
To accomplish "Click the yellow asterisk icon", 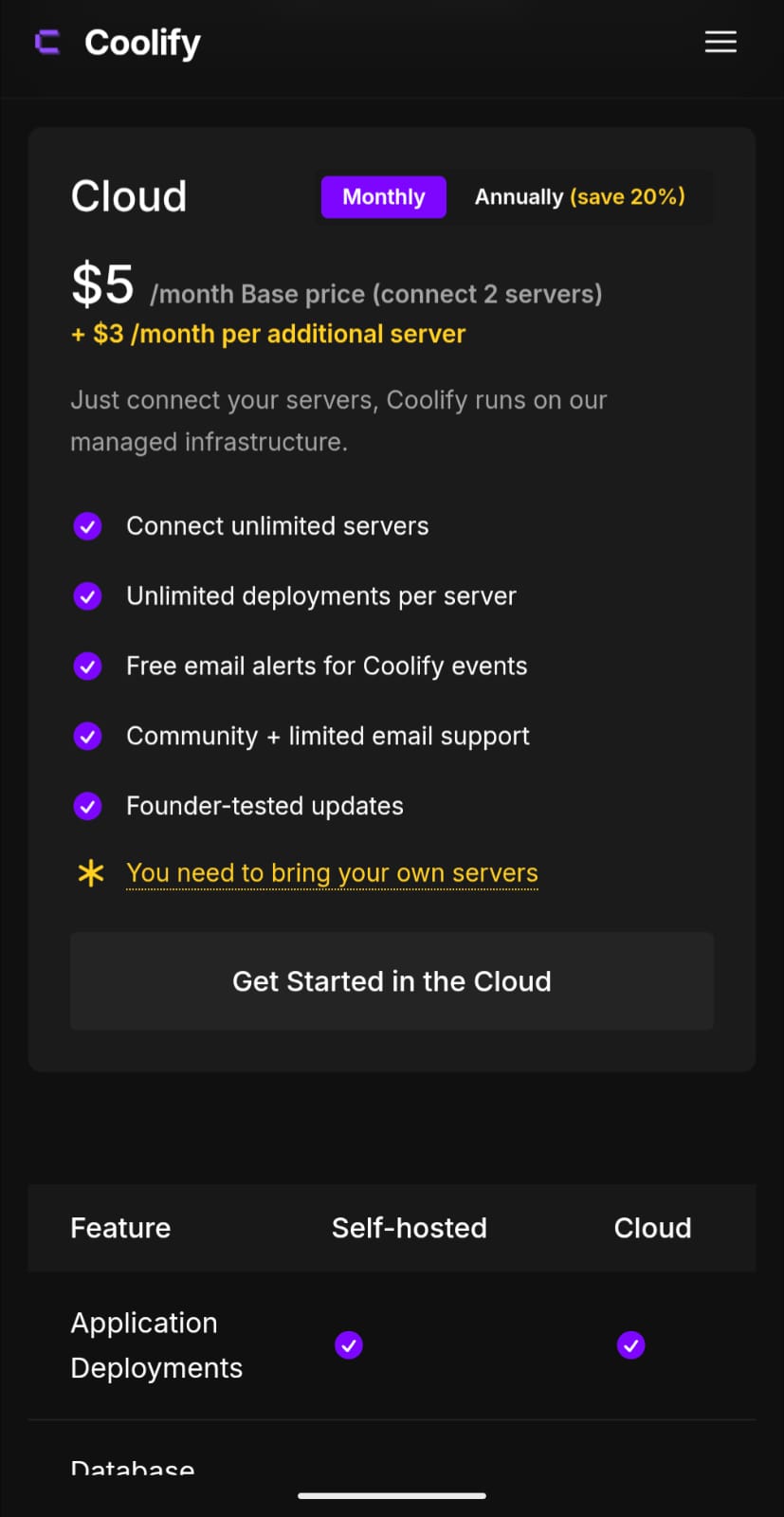I will 91,873.
